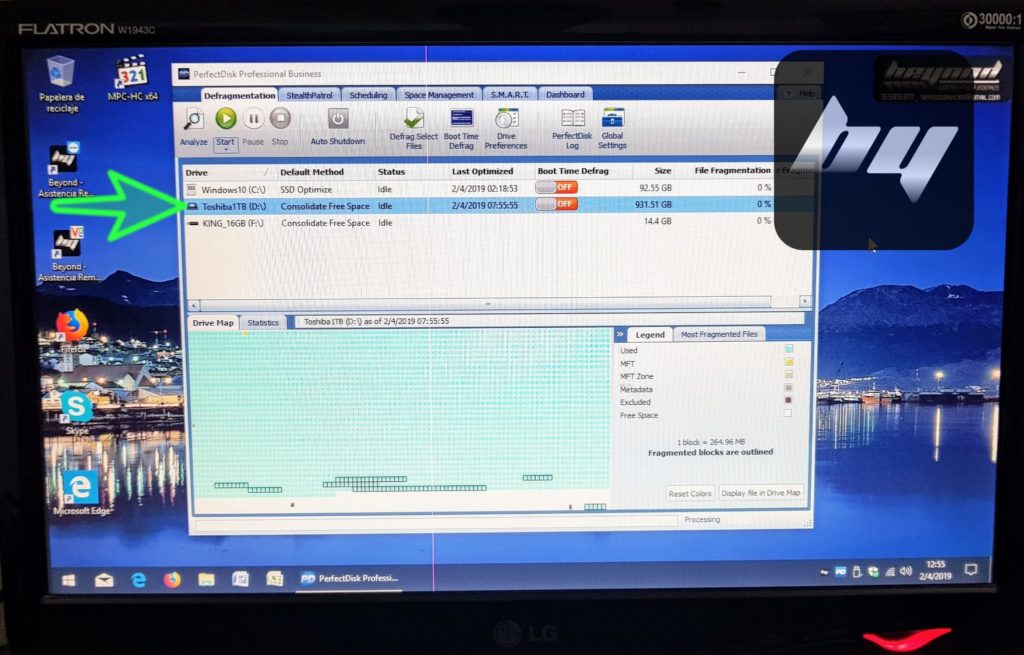Open Drive Preferences
The image size is (1024, 655).
click(x=506, y=129)
